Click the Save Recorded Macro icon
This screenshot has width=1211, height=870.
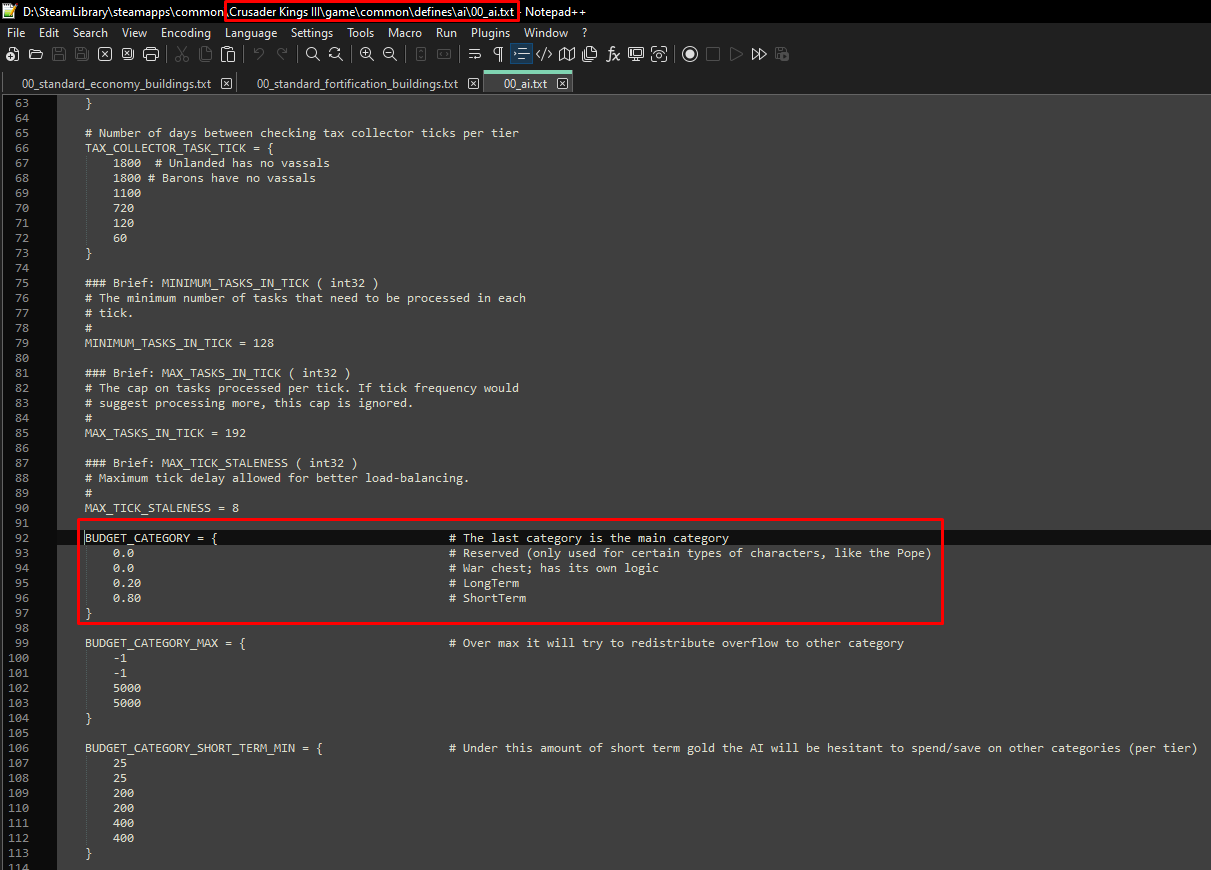pyautogui.click(x=782, y=54)
